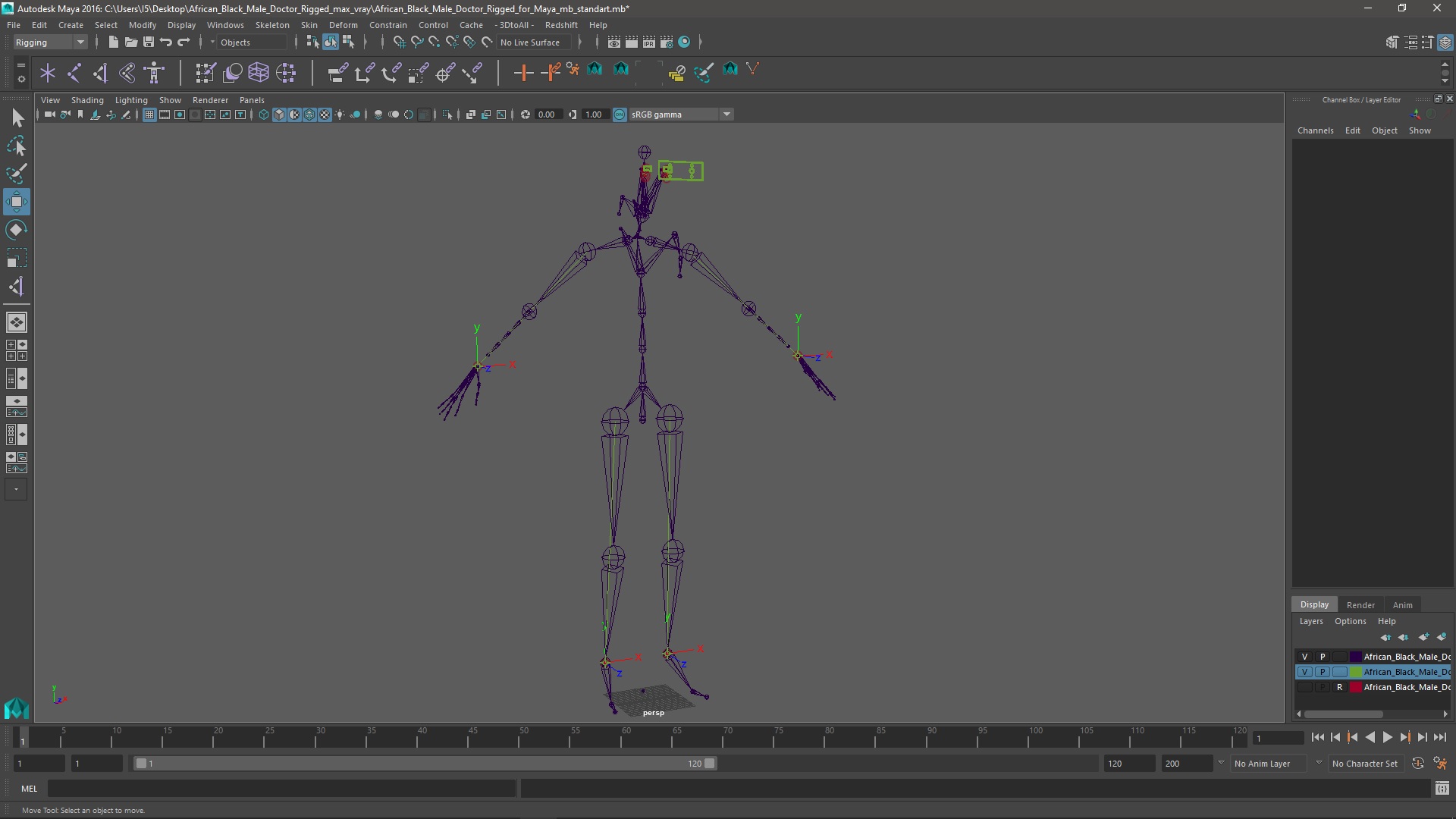Viewport: 1456px width, 819px height.
Task: Toggle visibility of first African_Black_Male layer
Action: pyautogui.click(x=1304, y=657)
